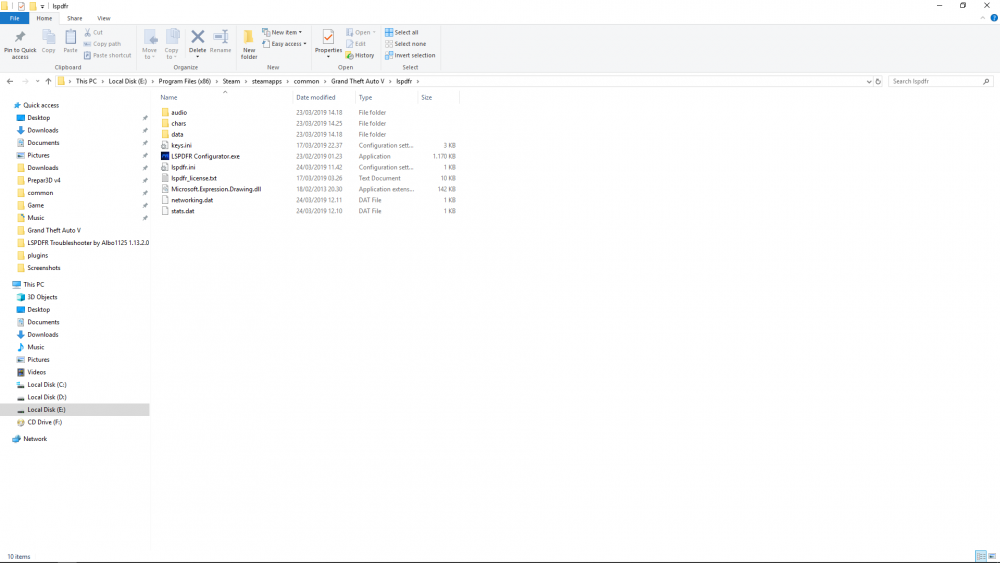Viewport: 1000px width, 563px height.
Task: Sort by the Size column header
Action: [x=427, y=98]
